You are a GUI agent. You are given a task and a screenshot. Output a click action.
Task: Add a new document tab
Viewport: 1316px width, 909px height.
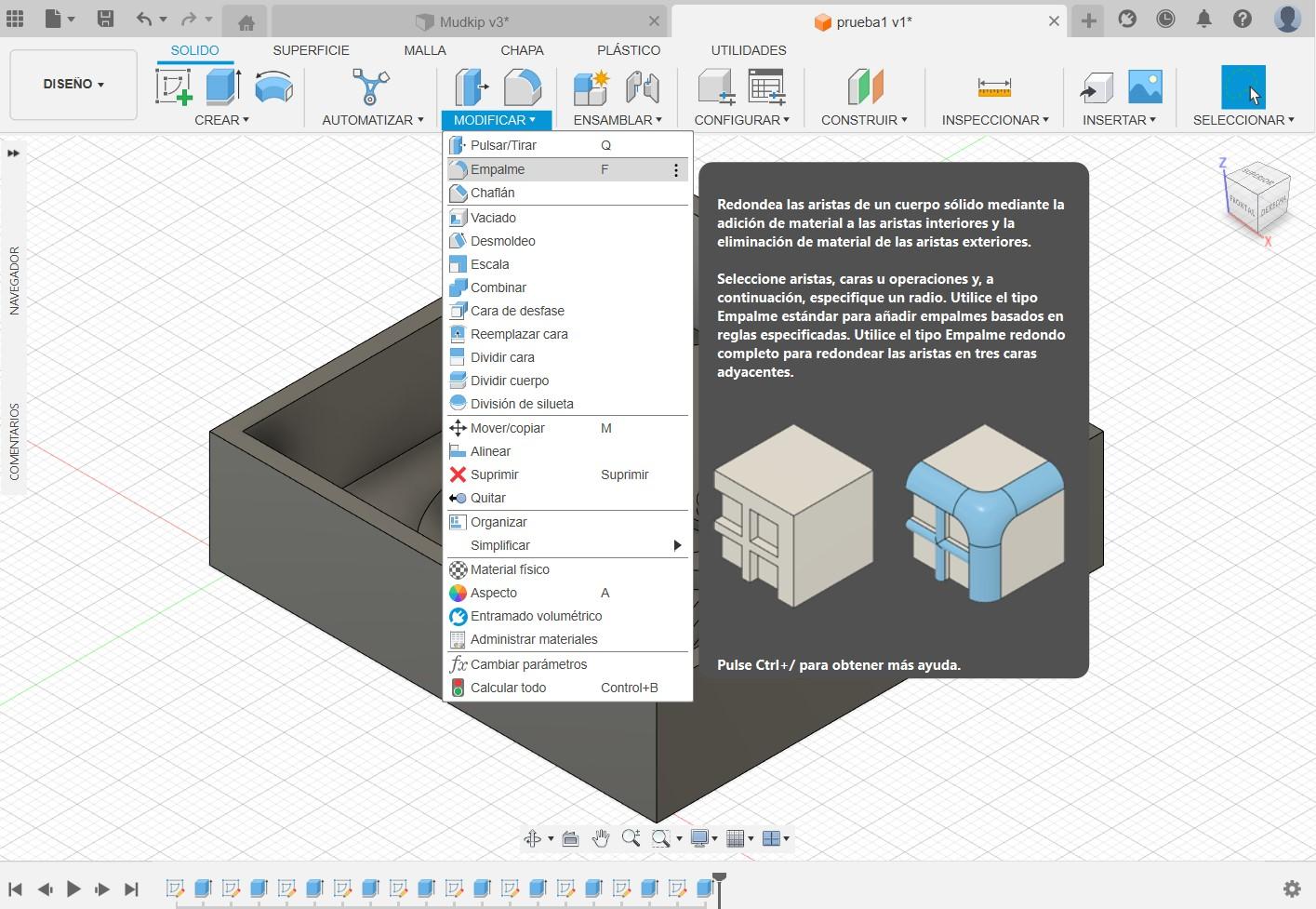[1088, 20]
